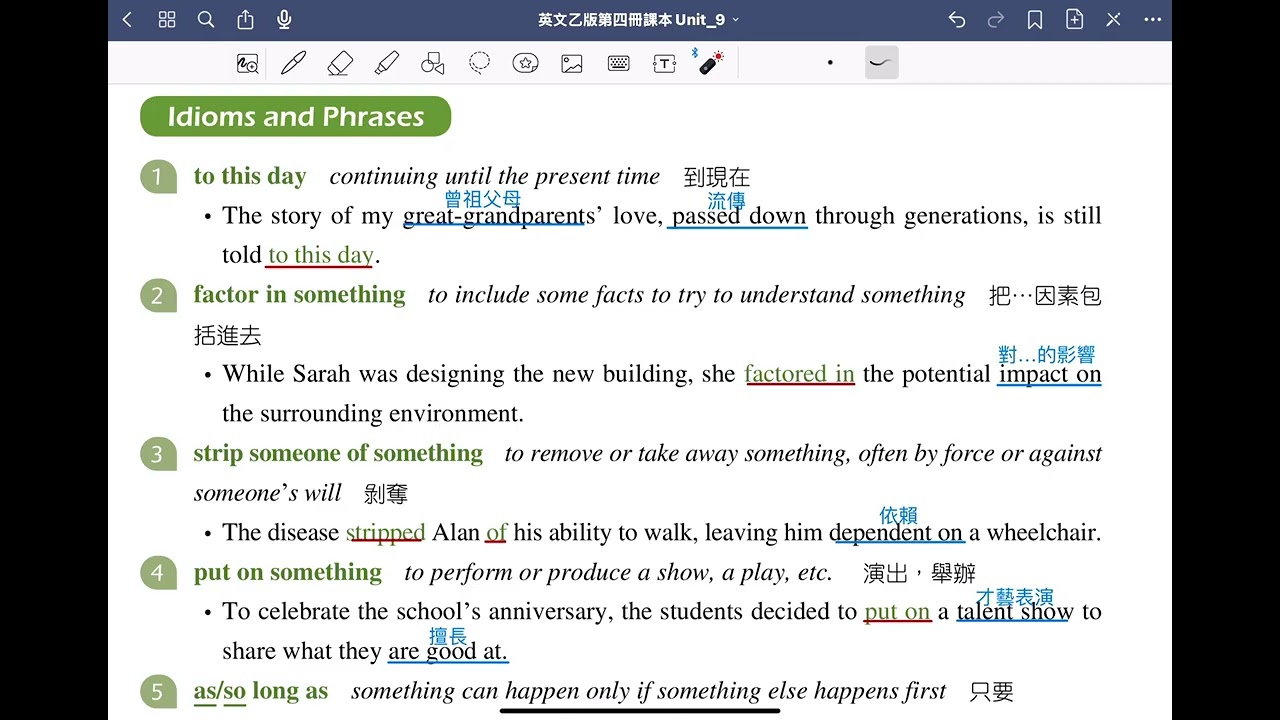
Task: Select the zoom window tool
Action: 247,63
